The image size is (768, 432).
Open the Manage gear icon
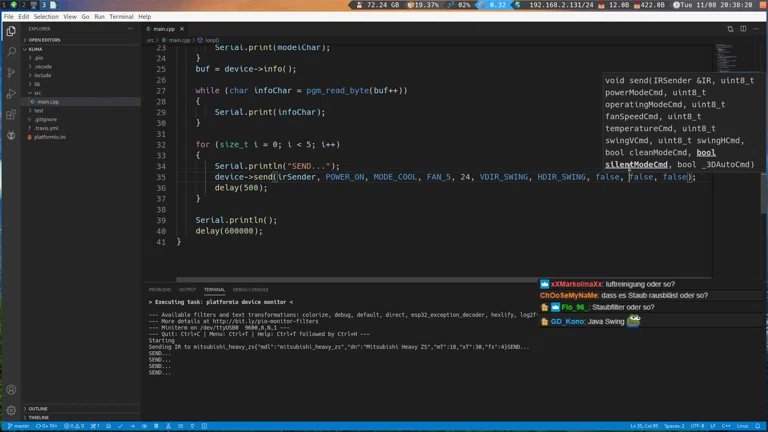11,410
